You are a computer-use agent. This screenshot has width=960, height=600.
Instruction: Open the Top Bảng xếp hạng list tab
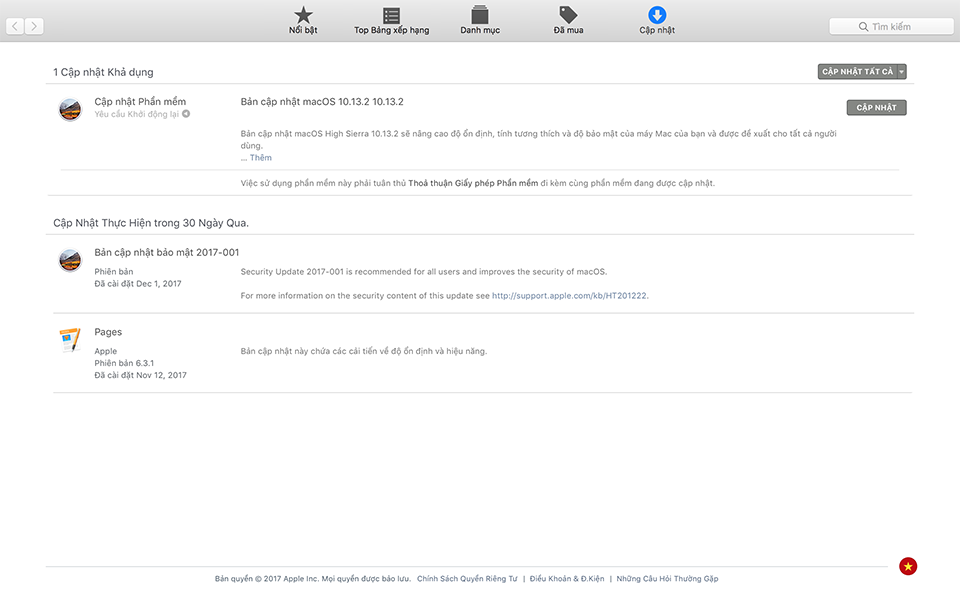[x=391, y=20]
